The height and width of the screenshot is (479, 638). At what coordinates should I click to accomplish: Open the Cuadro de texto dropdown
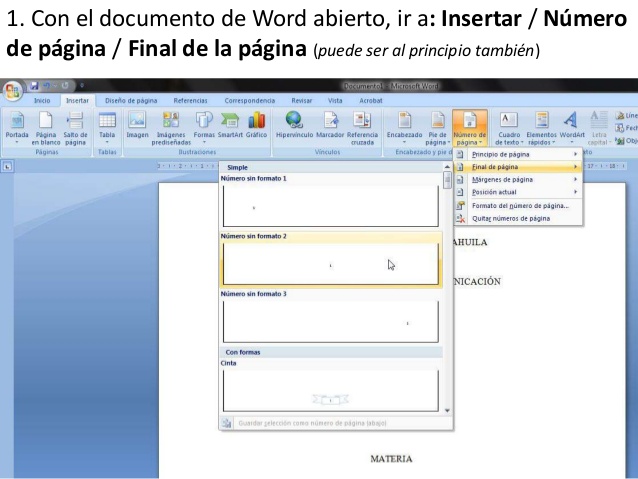(509, 128)
